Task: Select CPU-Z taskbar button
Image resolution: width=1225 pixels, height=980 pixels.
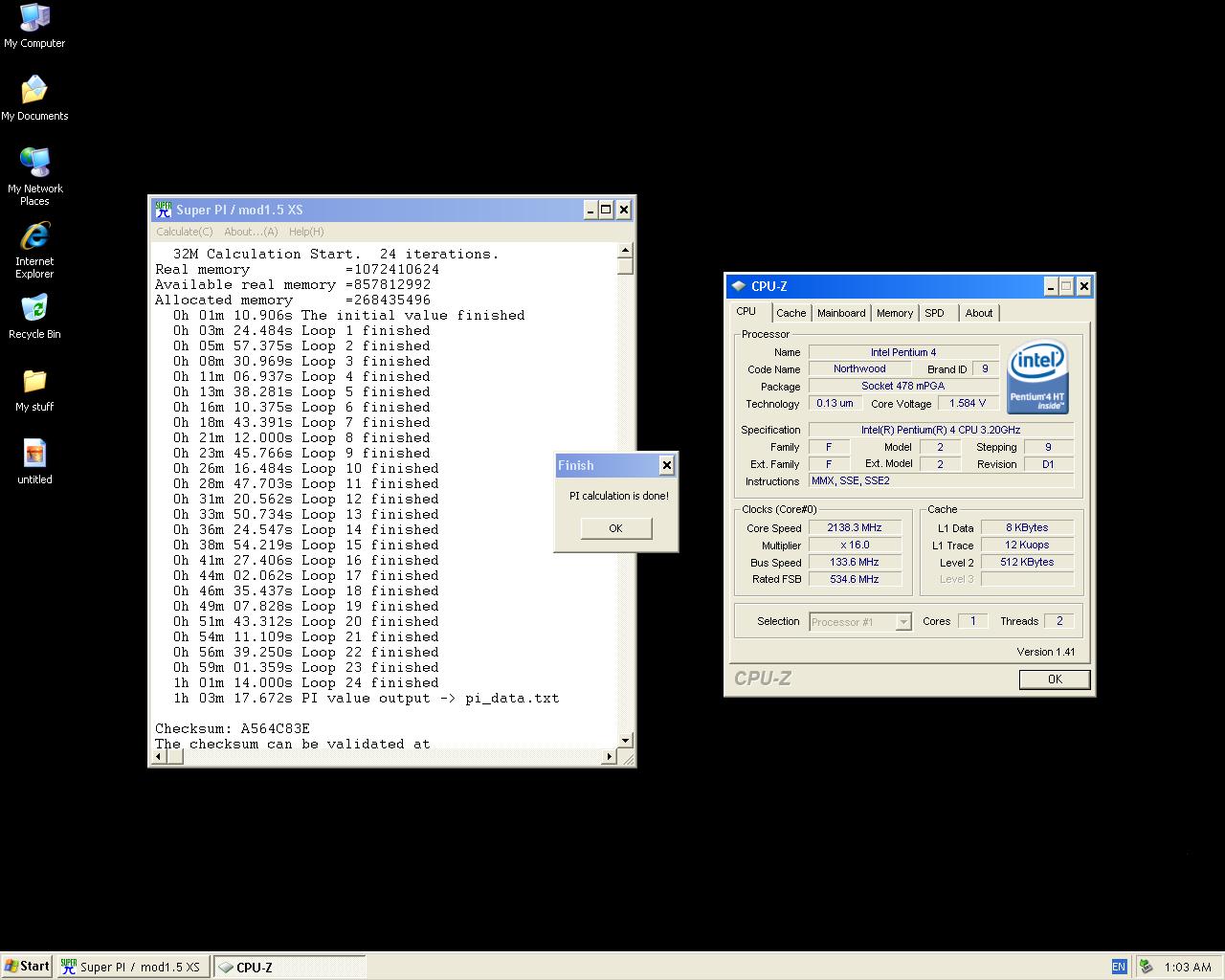Action: [289, 967]
